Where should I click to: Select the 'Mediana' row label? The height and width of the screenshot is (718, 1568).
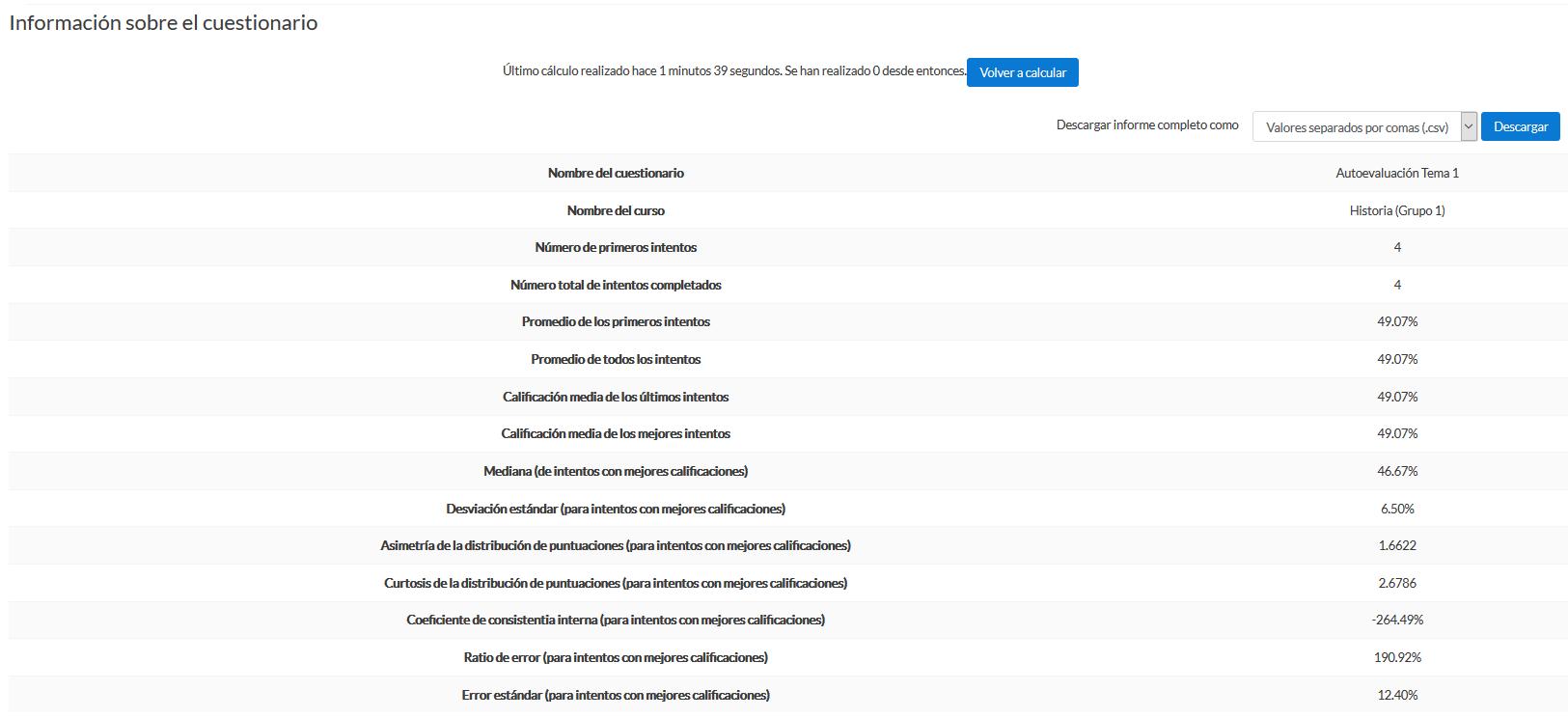[x=616, y=471]
